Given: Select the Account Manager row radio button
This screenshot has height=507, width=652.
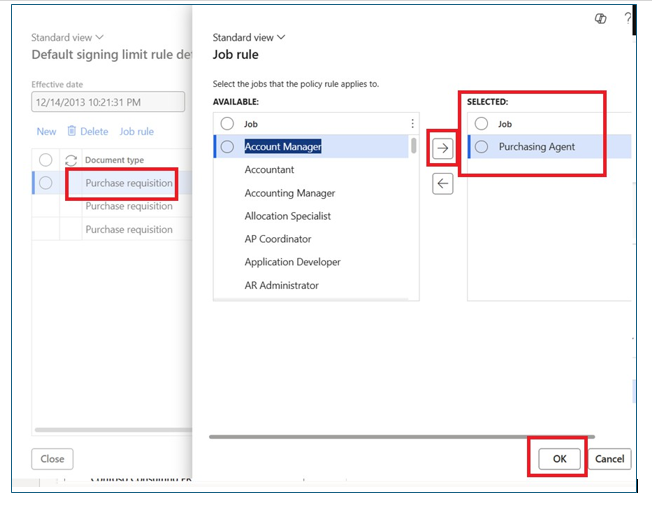Looking at the screenshot, I should pyautogui.click(x=228, y=147).
